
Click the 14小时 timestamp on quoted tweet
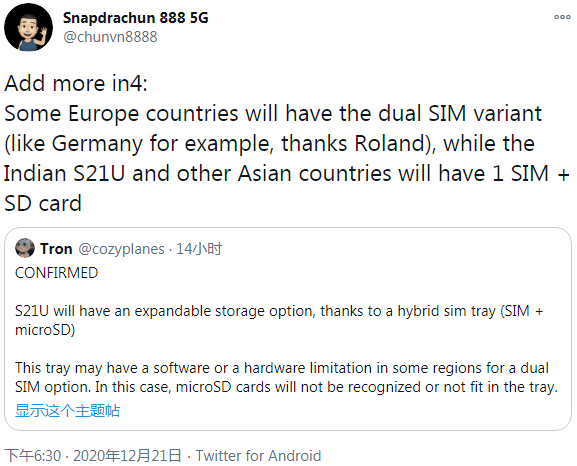[199, 249]
